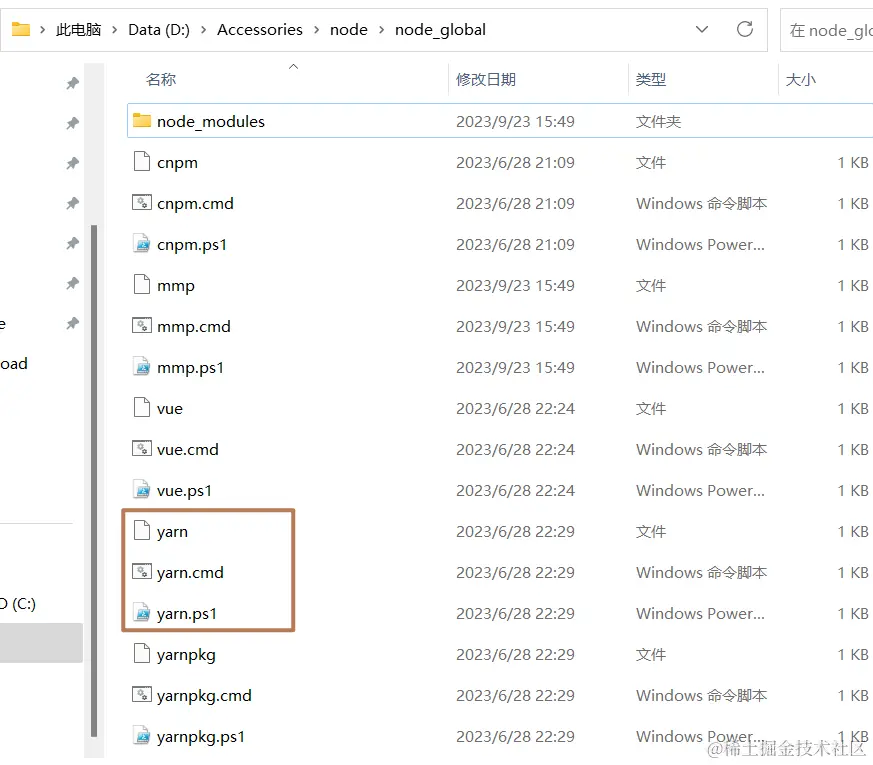Click the yarnpkg.ps1 PowerShell icon

[143, 736]
